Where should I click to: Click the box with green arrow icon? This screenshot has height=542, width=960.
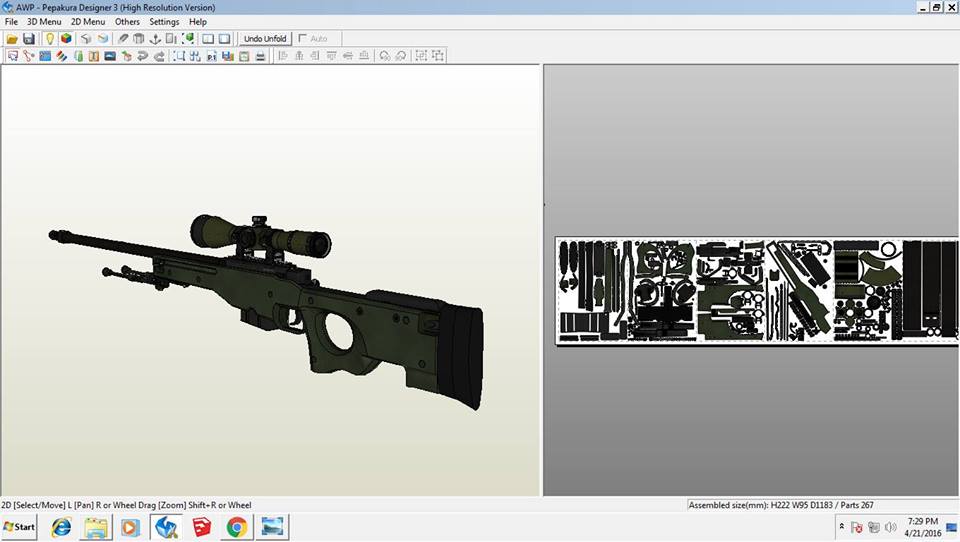[x=127, y=56]
